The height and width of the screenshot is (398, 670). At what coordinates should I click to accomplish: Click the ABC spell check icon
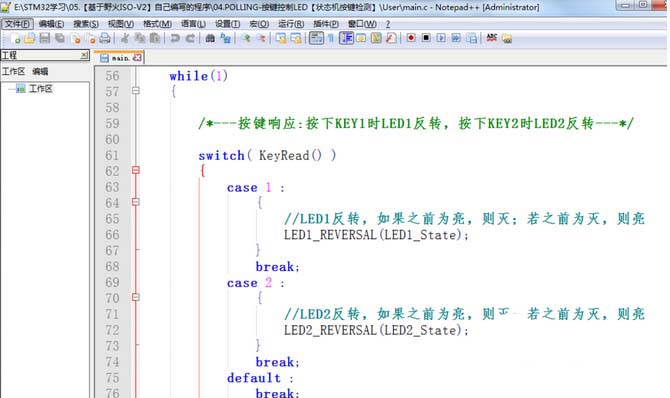[x=491, y=38]
